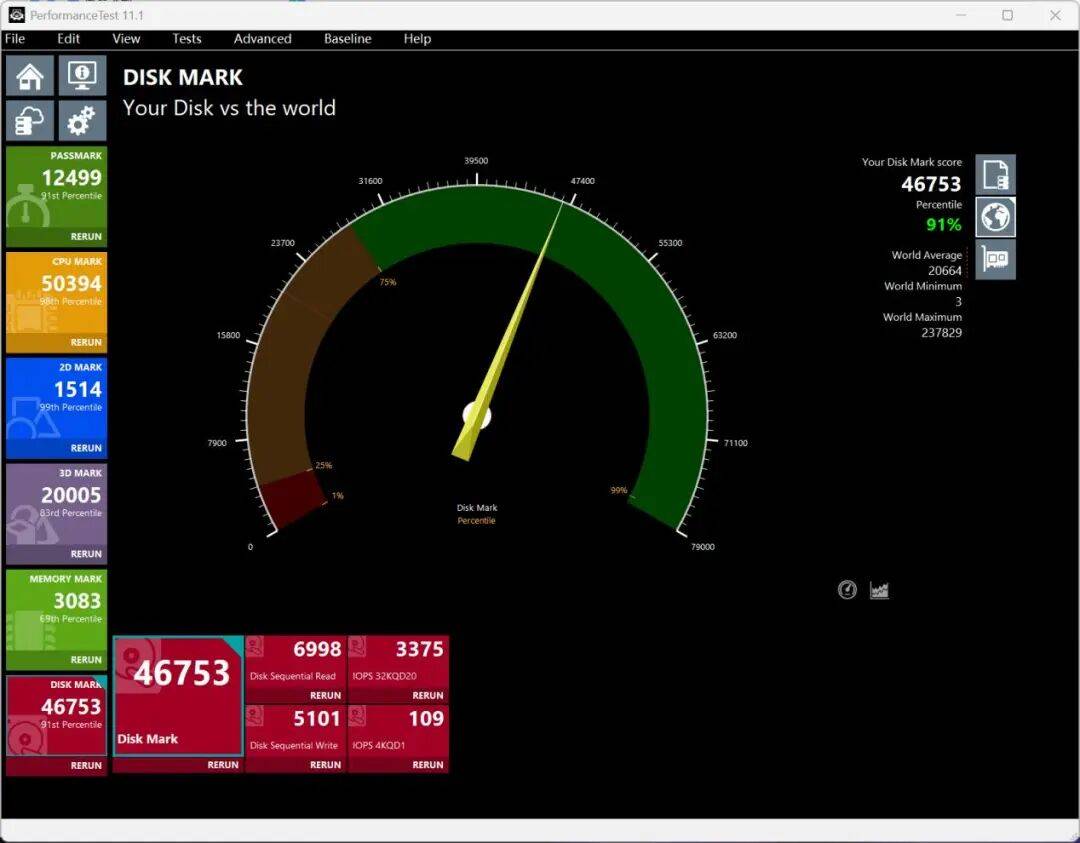Click the orange Percentile gauge caption
This screenshot has height=843, width=1080.
[x=477, y=521]
